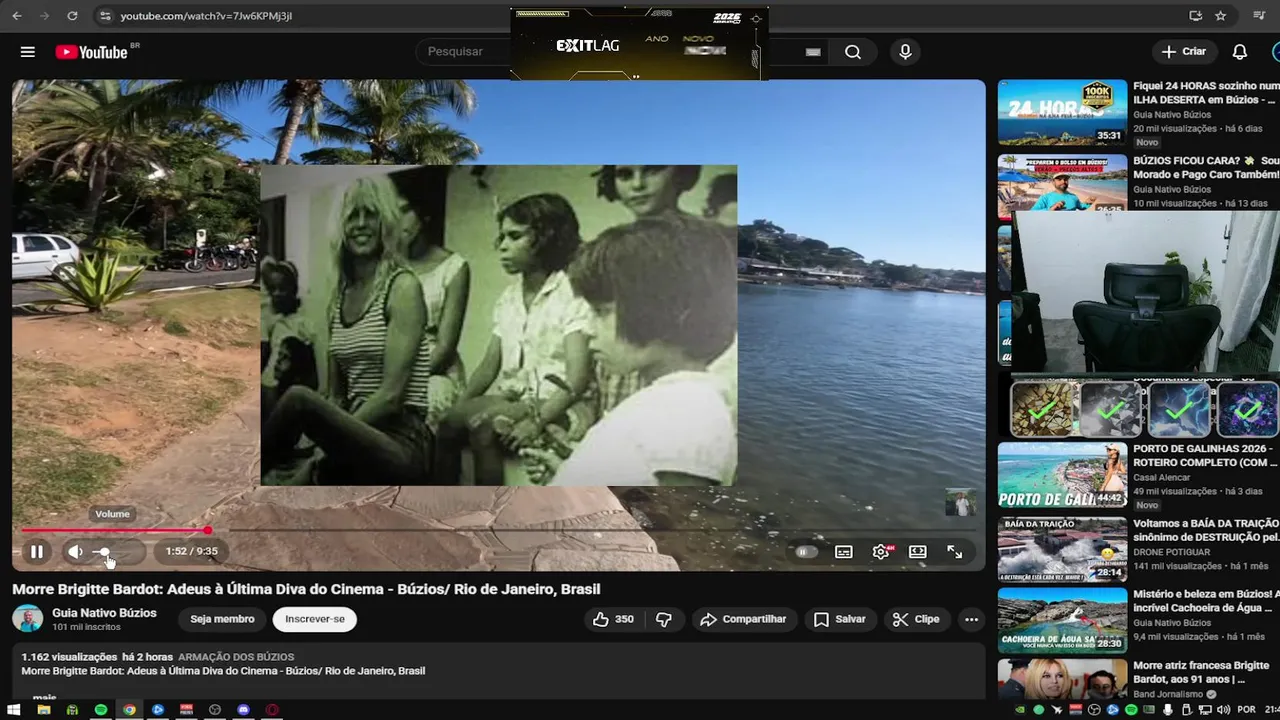1280x720 pixels.
Task: Click Seja membro button
Action: click(x=222, y=619)
